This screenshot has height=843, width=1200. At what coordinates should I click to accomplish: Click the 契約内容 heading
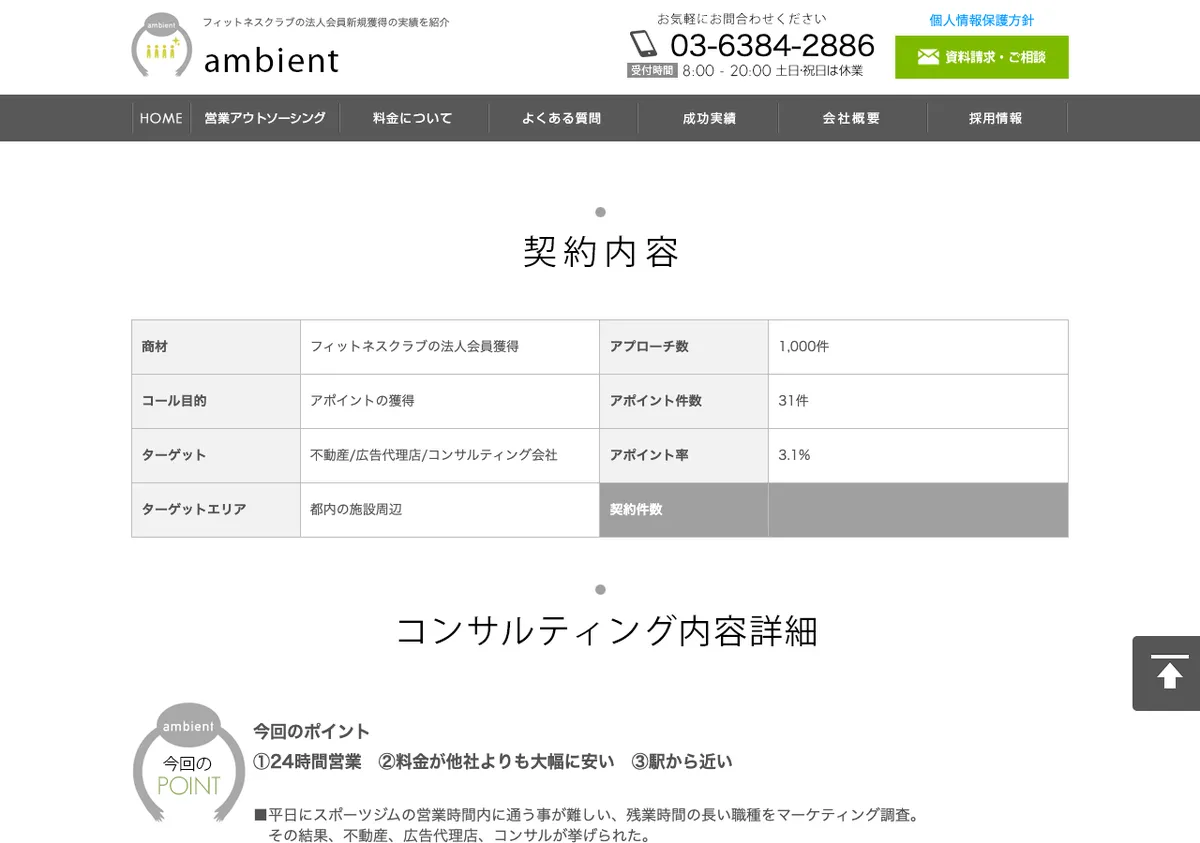pyautogui.click(x=601, y=252)
